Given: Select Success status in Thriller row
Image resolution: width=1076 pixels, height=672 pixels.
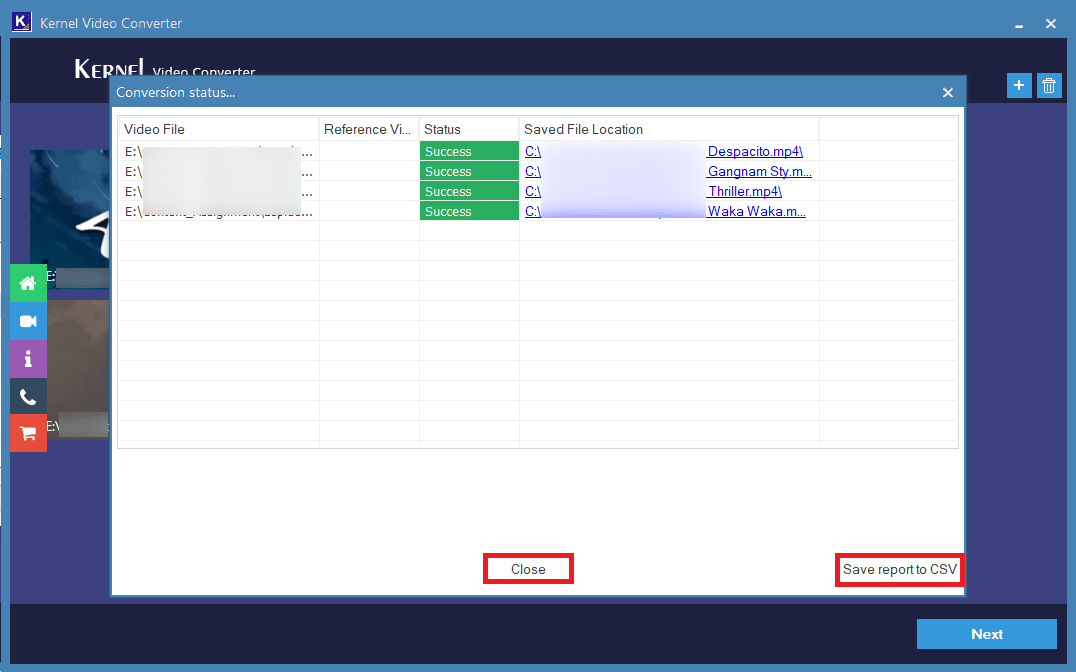Looking at the screenshot, I should coord(469,191).
